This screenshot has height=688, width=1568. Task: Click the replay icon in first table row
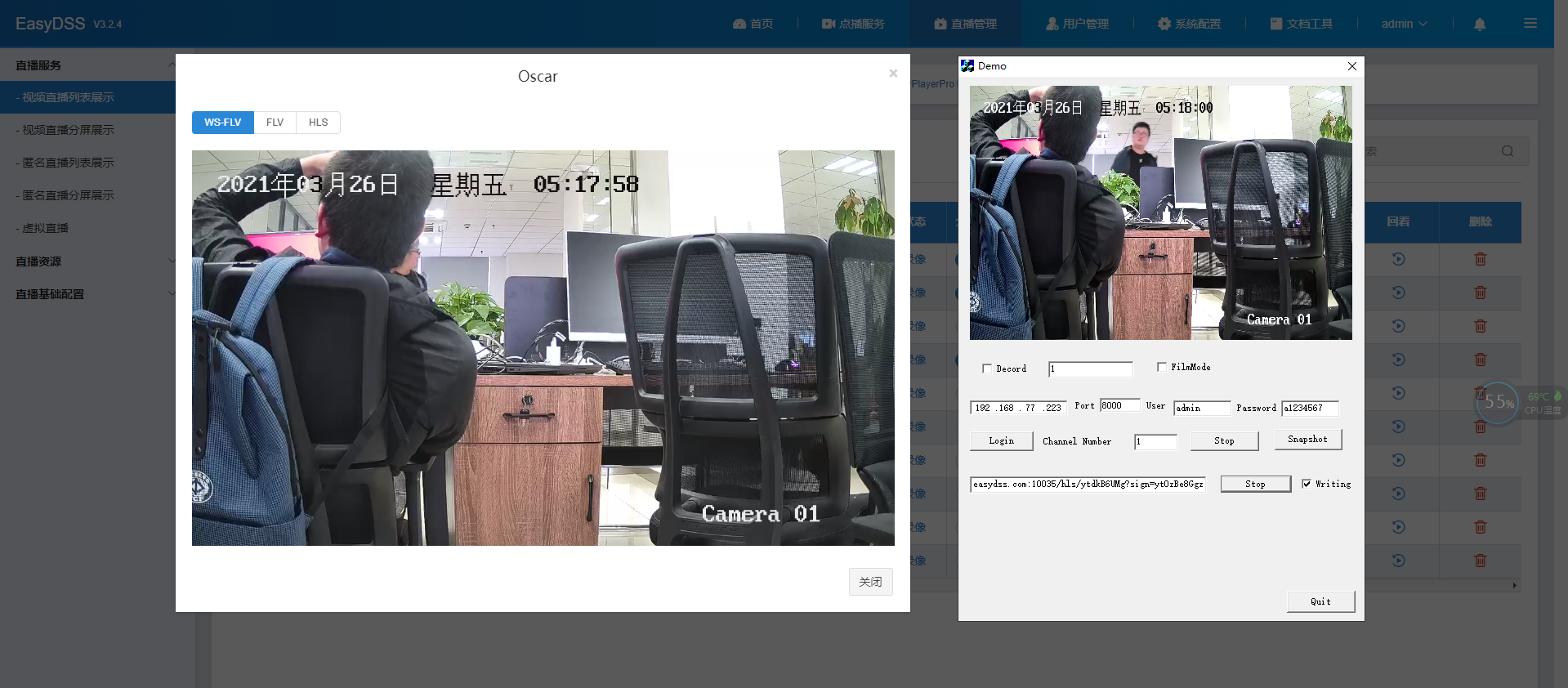(x=1398, y=259)
